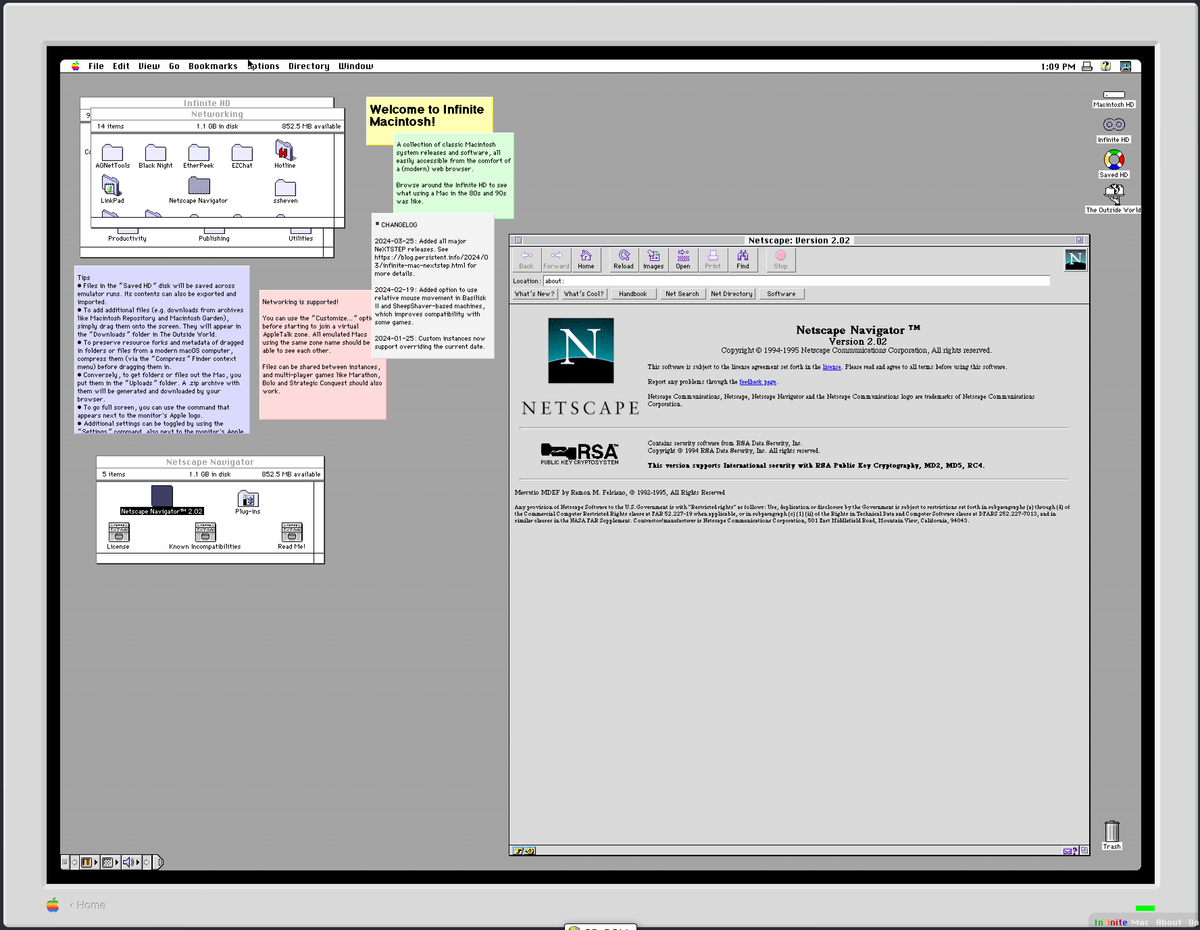
Task: Click the printer icon in the menu bar
Action: tap(1087, 66)
